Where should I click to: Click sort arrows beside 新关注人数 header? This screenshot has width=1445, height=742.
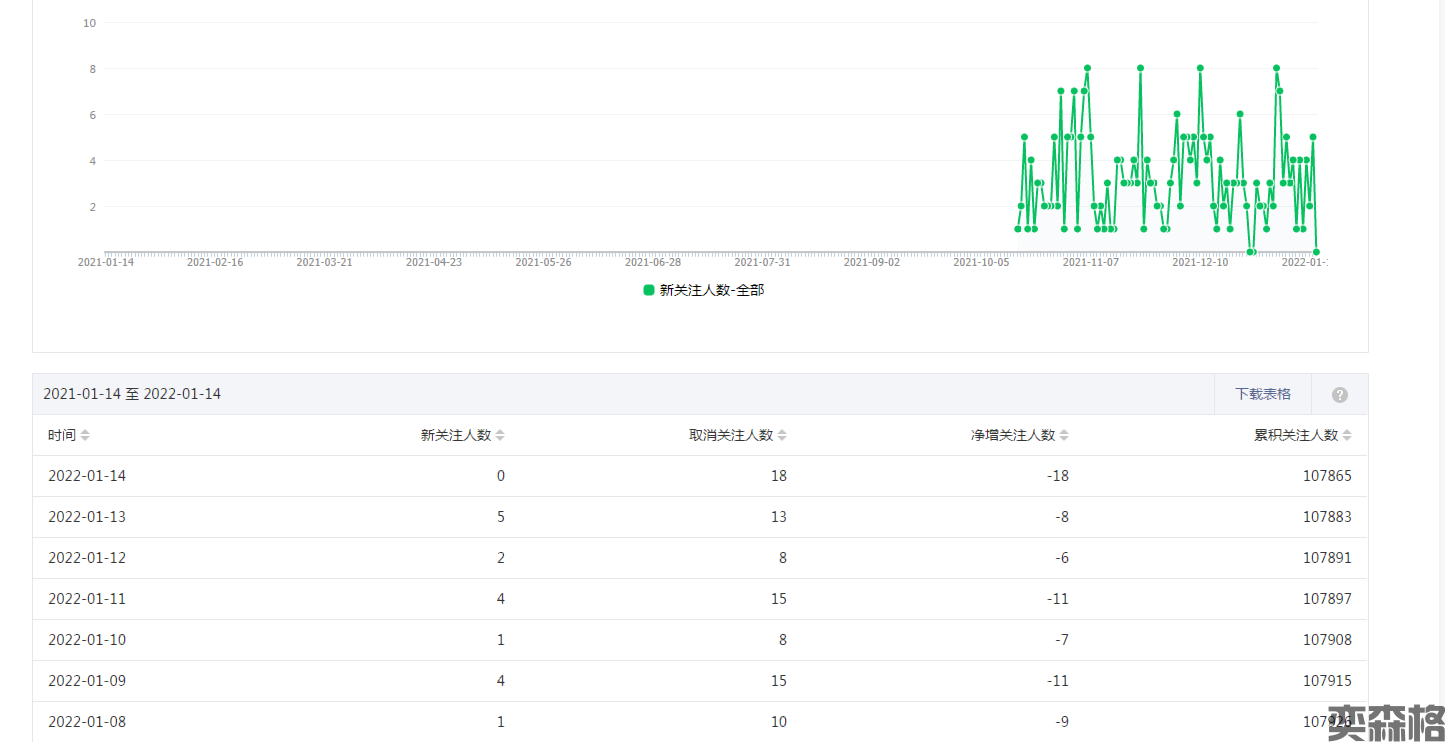click(500, 435)
